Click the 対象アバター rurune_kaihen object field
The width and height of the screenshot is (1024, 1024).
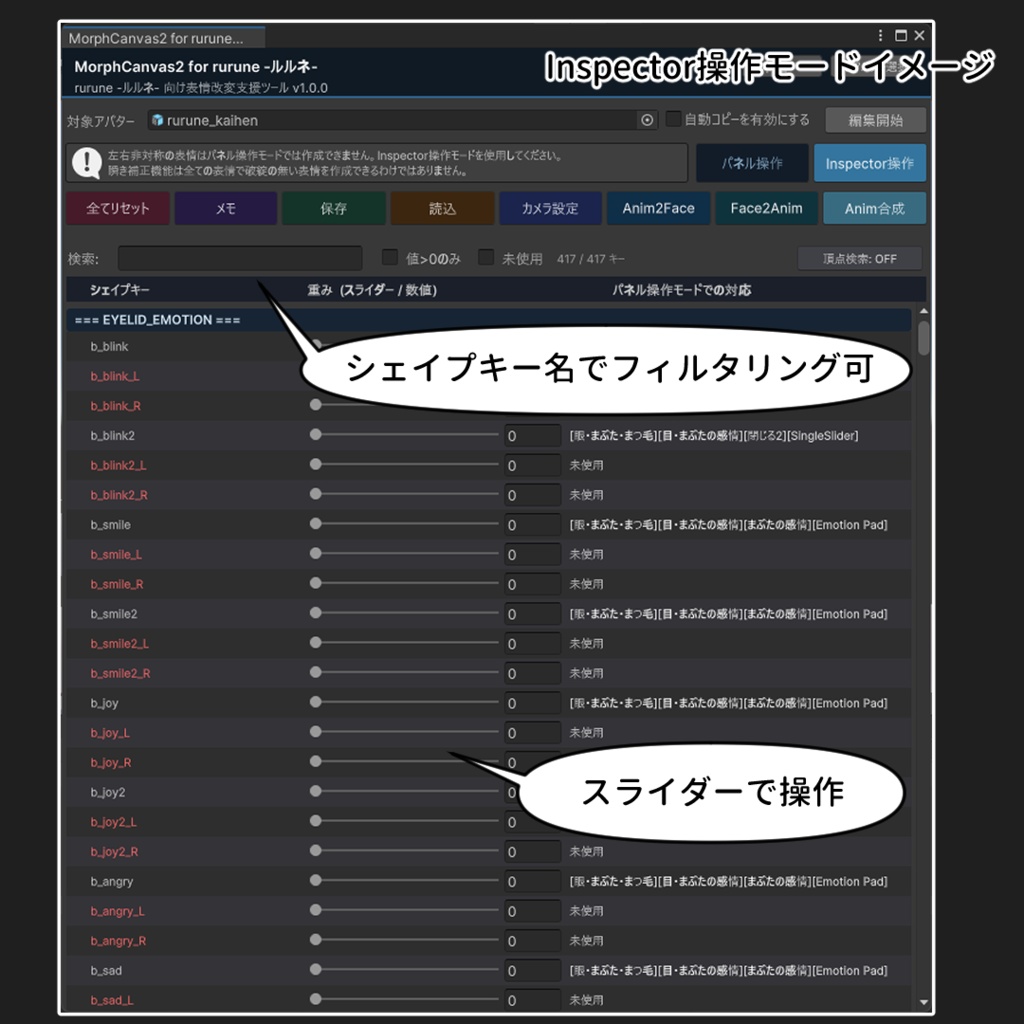pyautogui.click(x=402, y=120)
